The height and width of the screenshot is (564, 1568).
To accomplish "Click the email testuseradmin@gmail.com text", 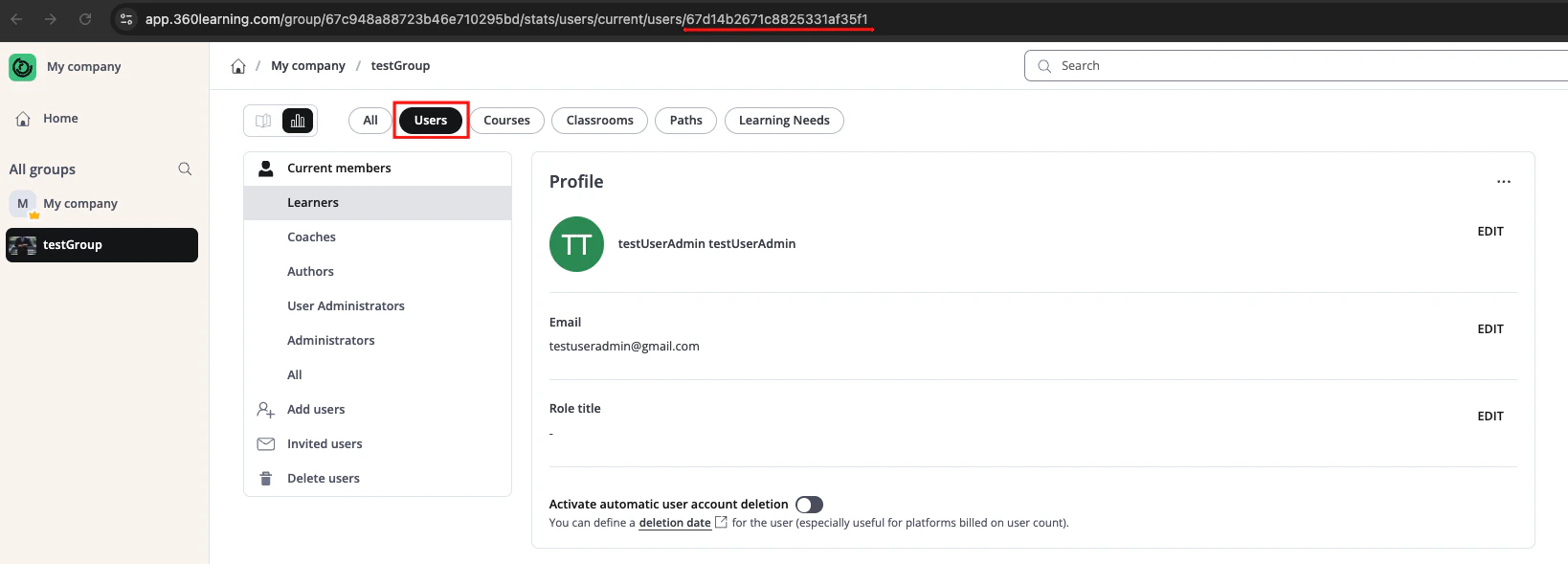I will 624,347.
